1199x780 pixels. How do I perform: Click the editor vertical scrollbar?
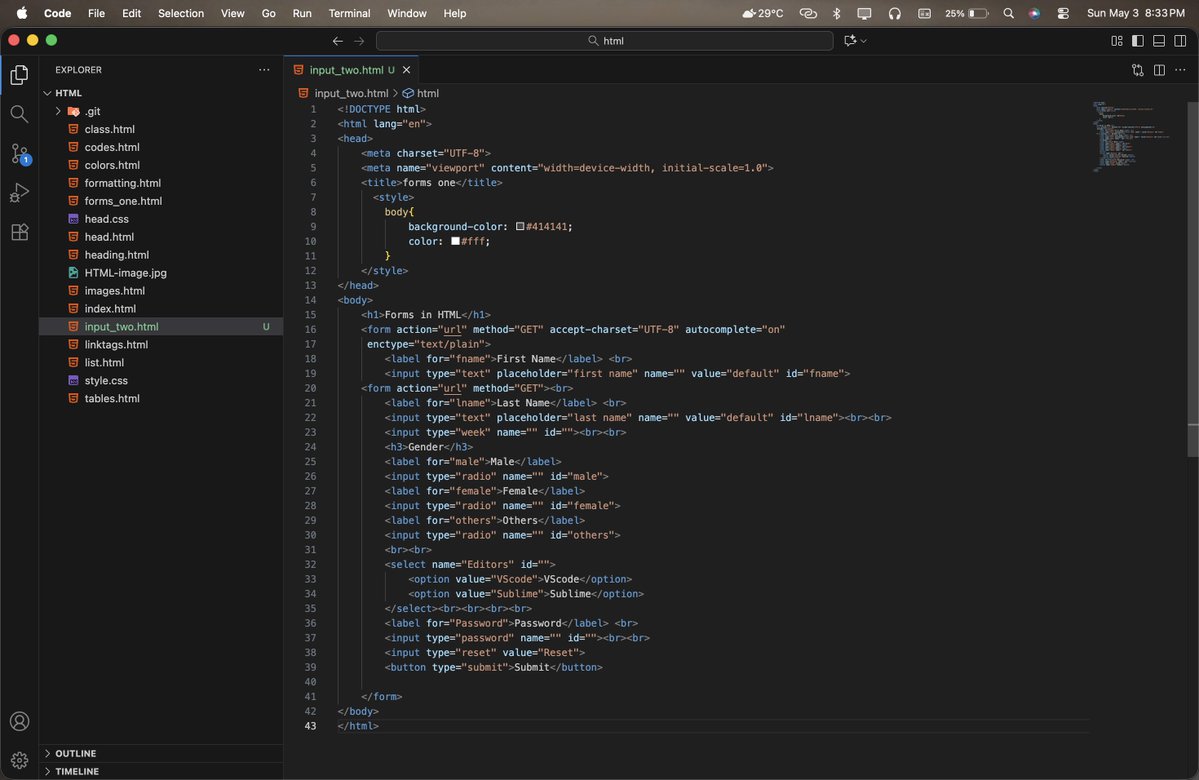point(1192,279)
